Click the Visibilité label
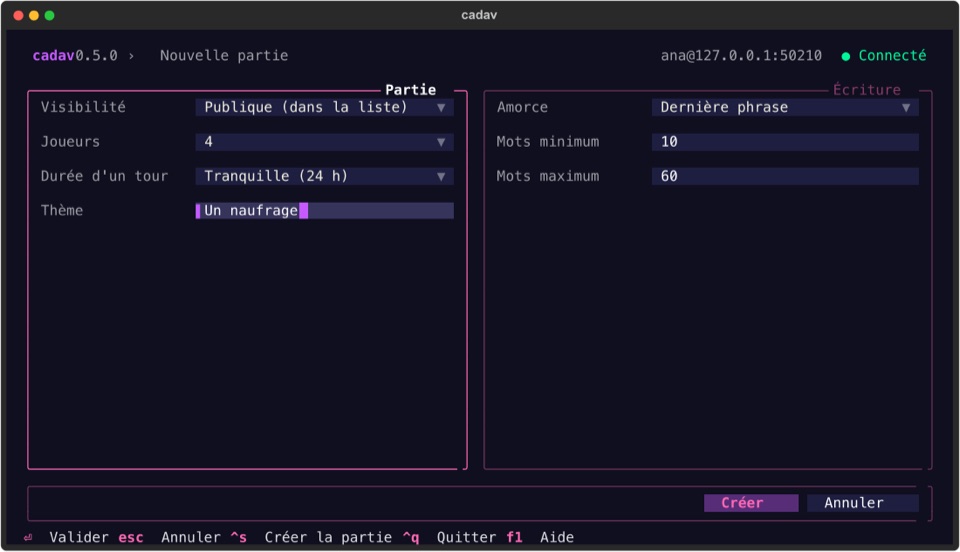This screenshot has width=960, height=552. pos(83,107)
